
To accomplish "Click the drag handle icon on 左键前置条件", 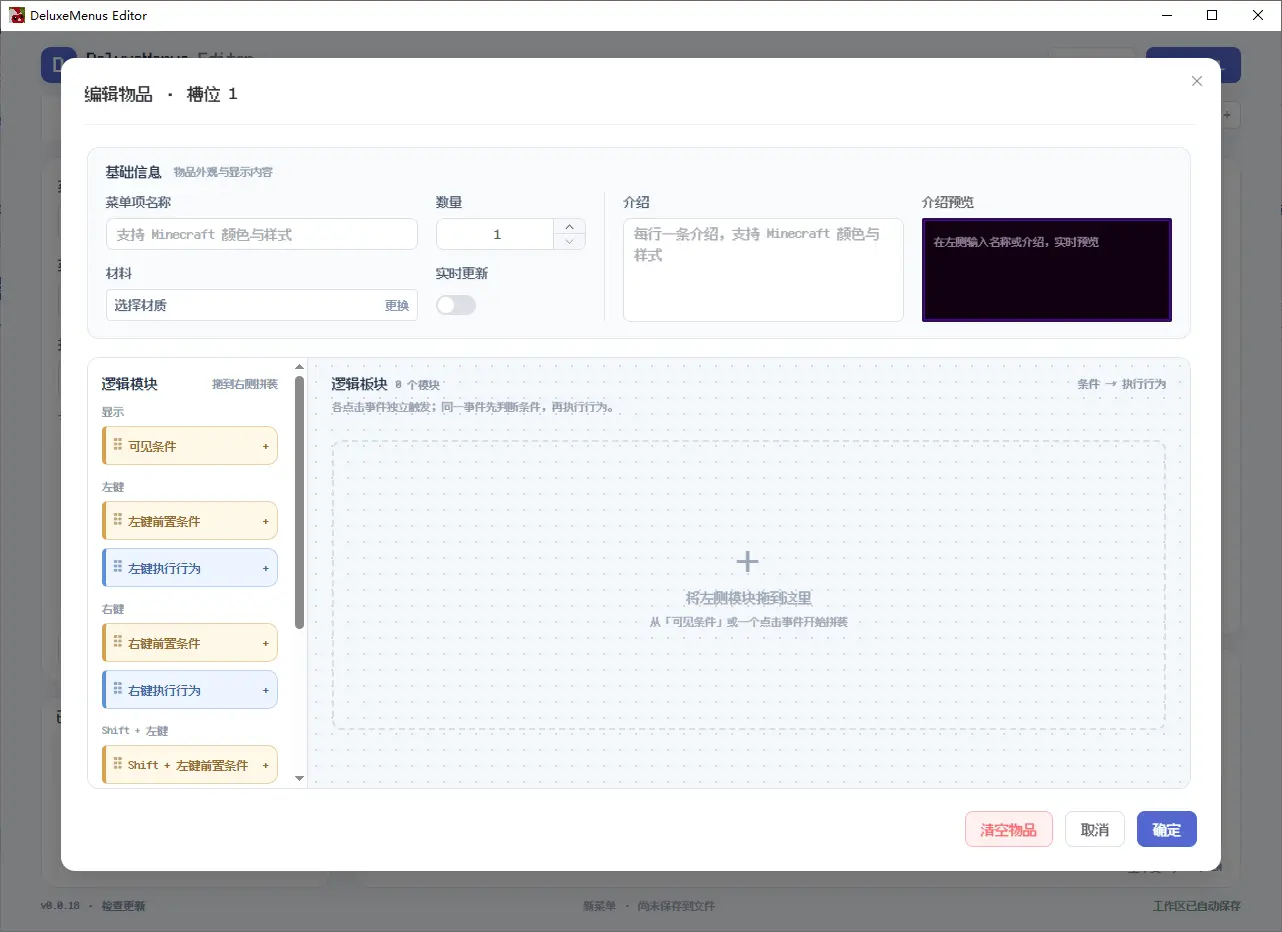I will (118, 520).
